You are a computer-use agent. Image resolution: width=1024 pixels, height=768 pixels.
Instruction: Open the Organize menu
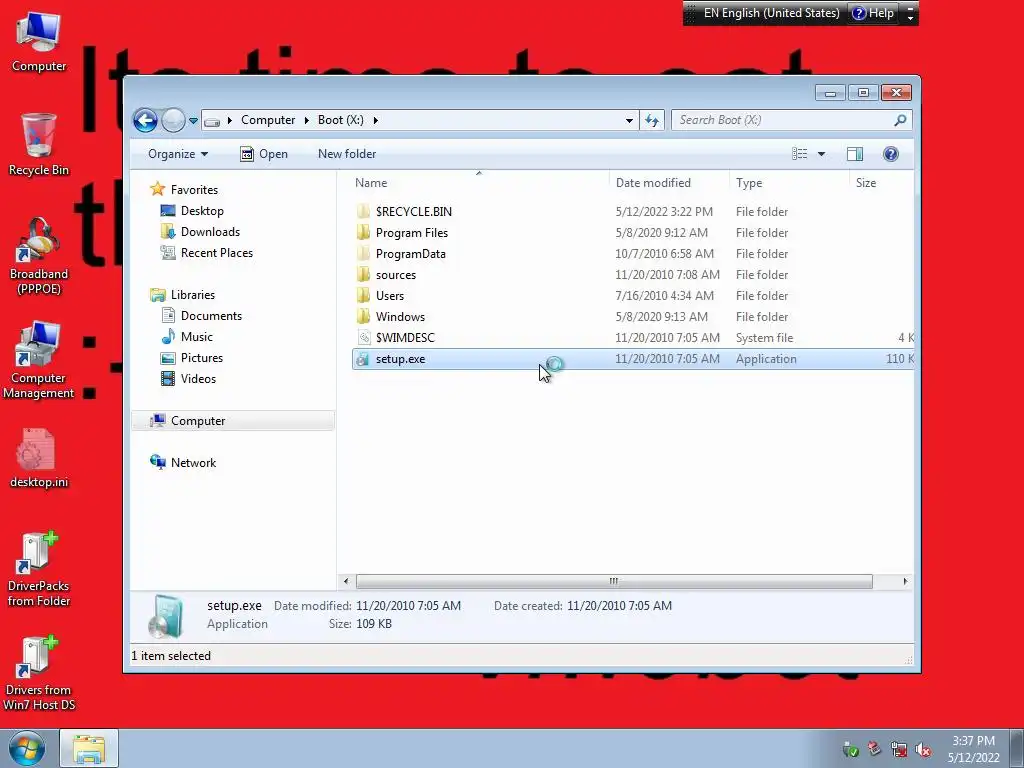pos(178,154)
